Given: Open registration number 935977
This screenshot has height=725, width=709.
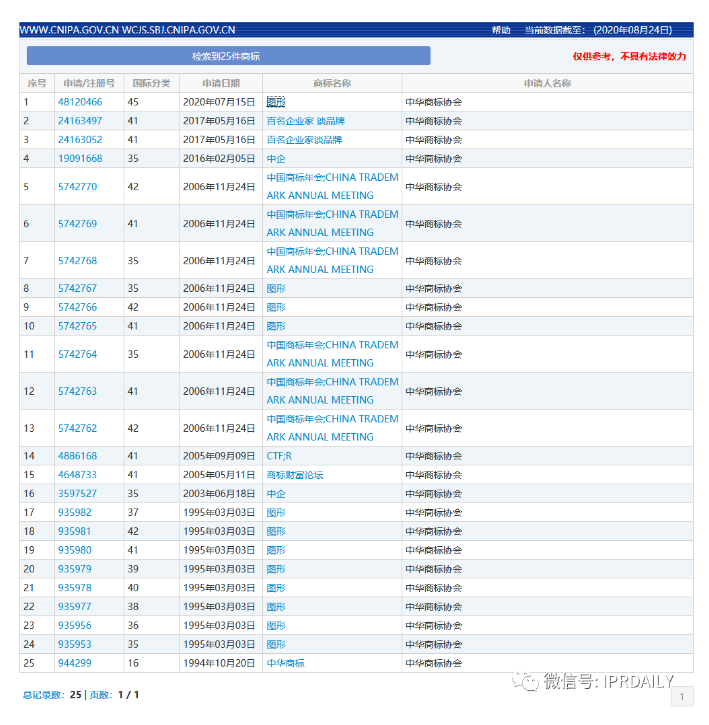Looking at the screenshot, I should coord(75,607).
